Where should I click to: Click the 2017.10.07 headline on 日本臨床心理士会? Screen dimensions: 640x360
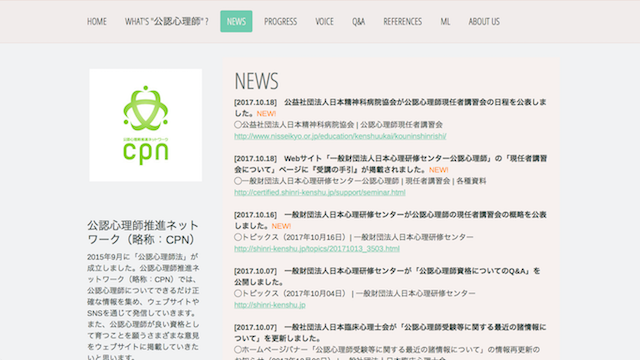pyautogui.click(x=390, y=333)
